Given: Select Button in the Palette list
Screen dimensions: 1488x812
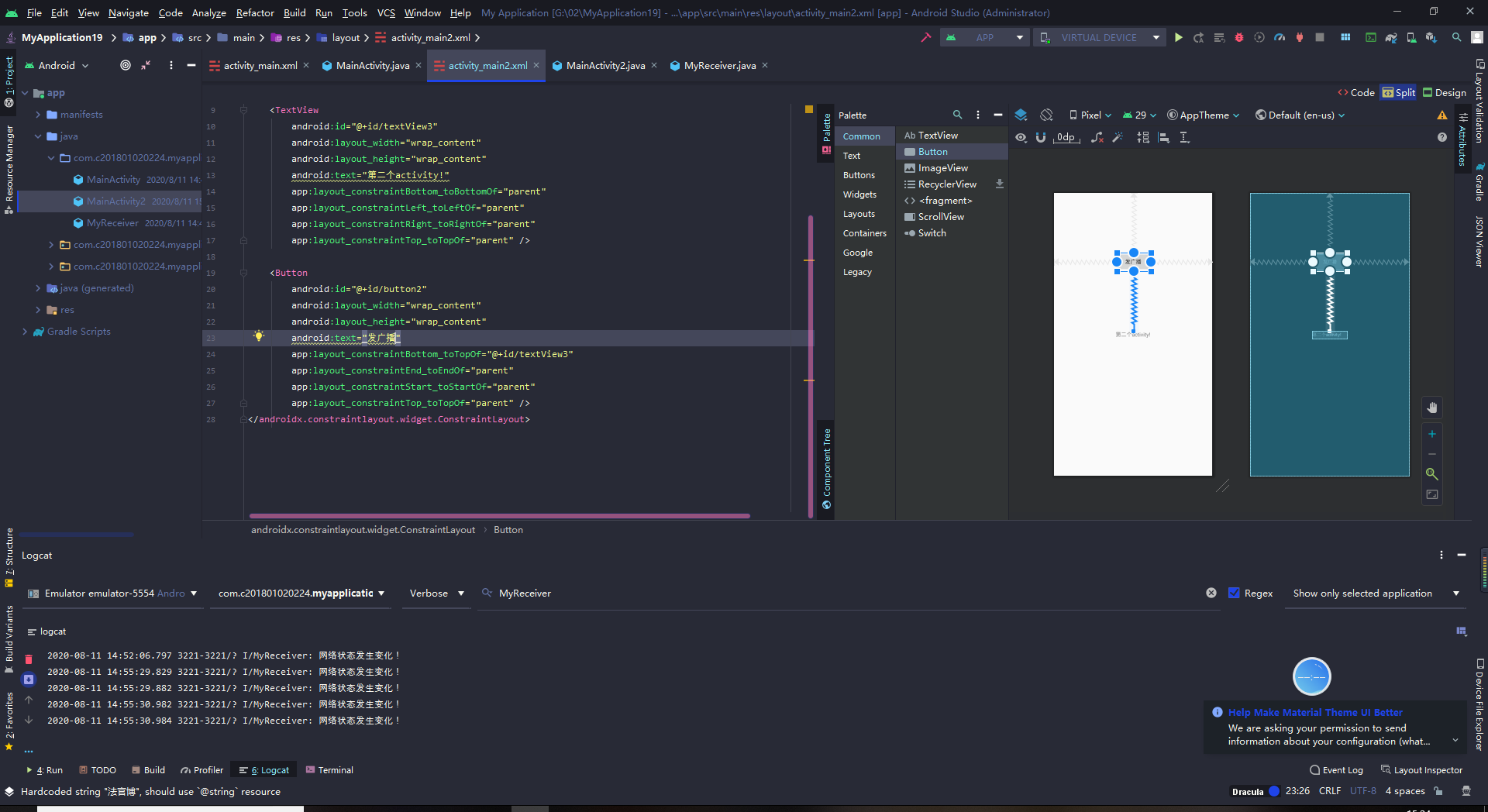Looking at the screenshot, I should point(952,151).
